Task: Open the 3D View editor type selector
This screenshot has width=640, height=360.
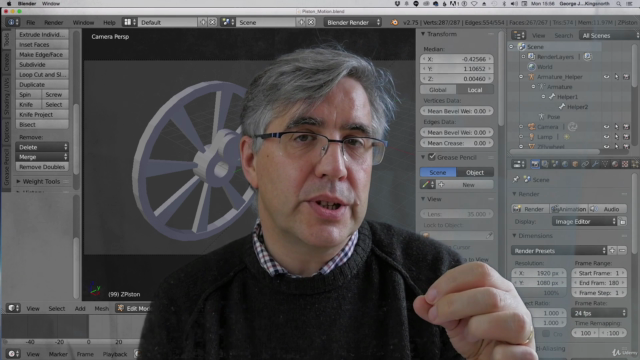Action: [13, 308]
